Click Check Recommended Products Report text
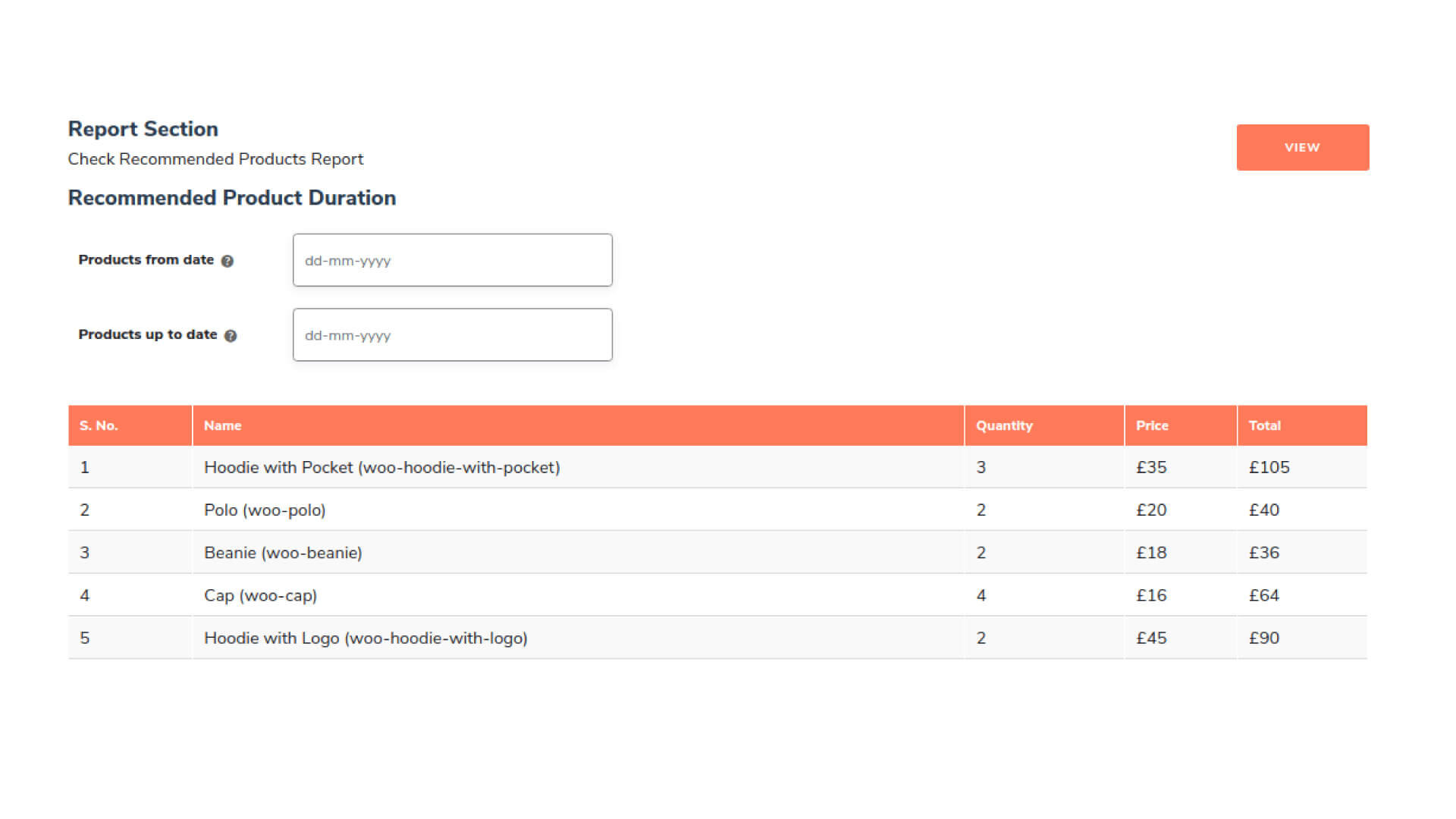 coord(215,159)
